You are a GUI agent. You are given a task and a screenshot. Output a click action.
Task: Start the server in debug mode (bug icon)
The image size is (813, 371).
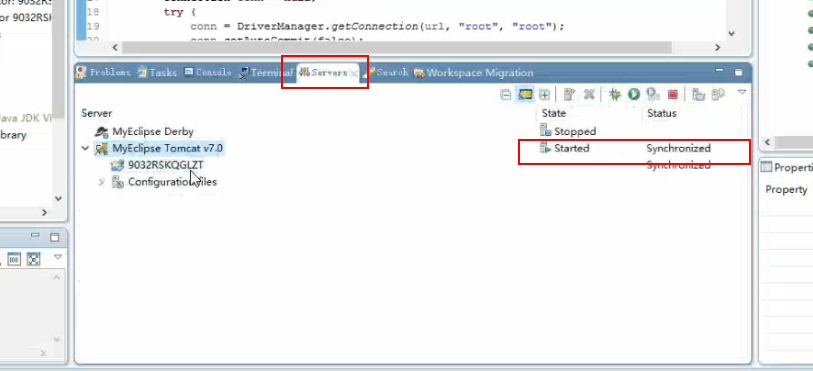(615, 94)
